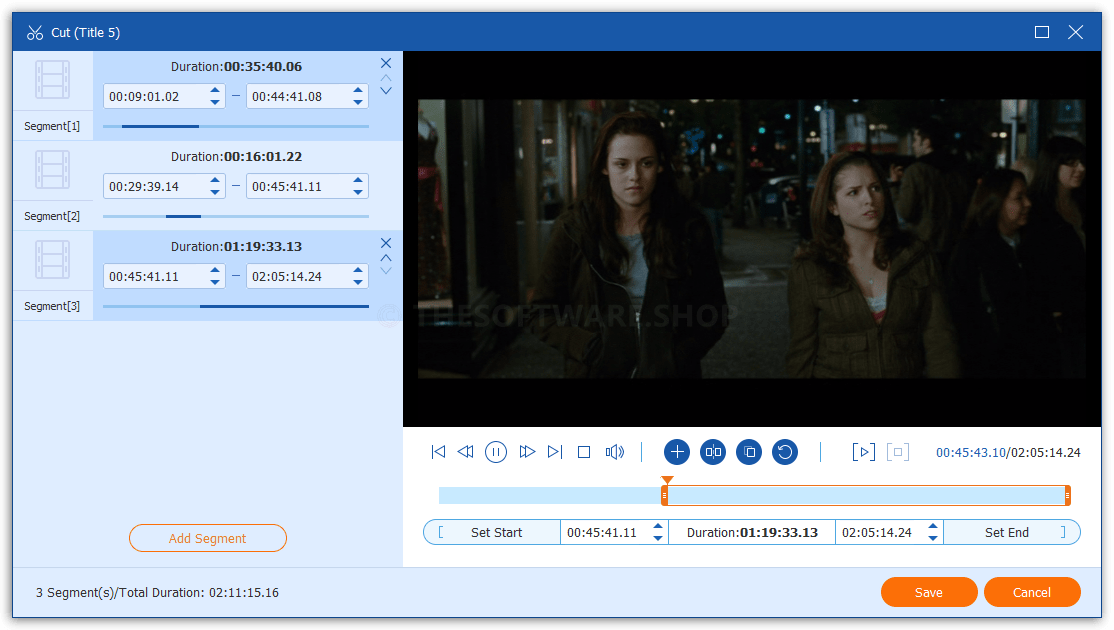The image size is (1114, 630).
Task: Decrease Segment[2] start time 00:29:39.14
Action: point(215,192)
